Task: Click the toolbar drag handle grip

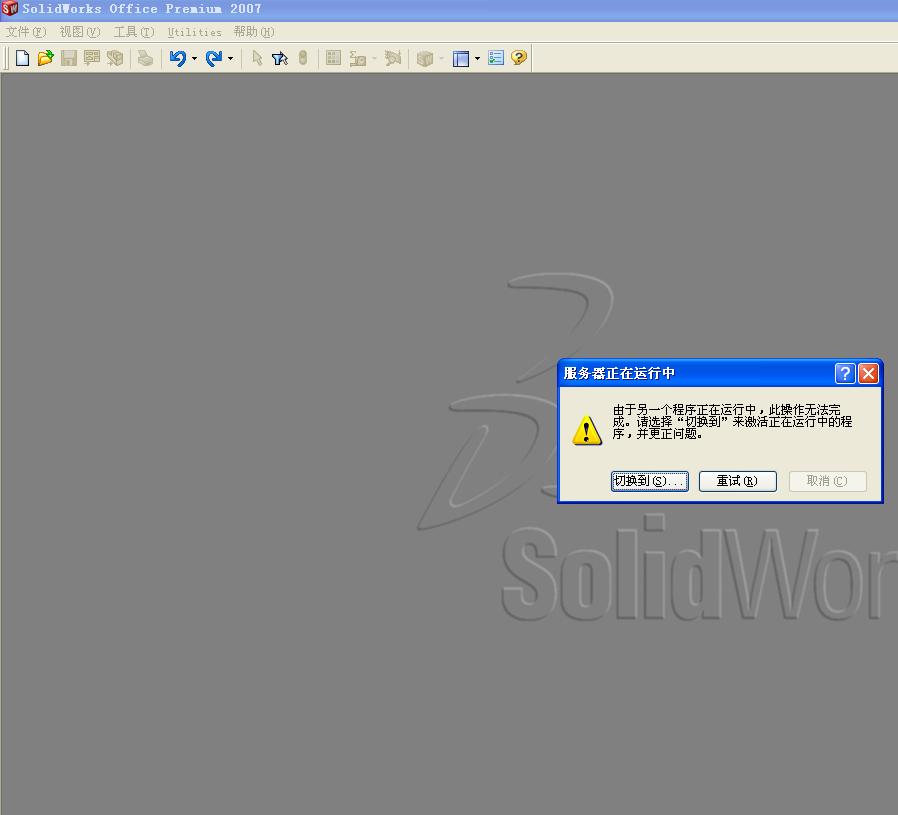Action: coord(6,58)
